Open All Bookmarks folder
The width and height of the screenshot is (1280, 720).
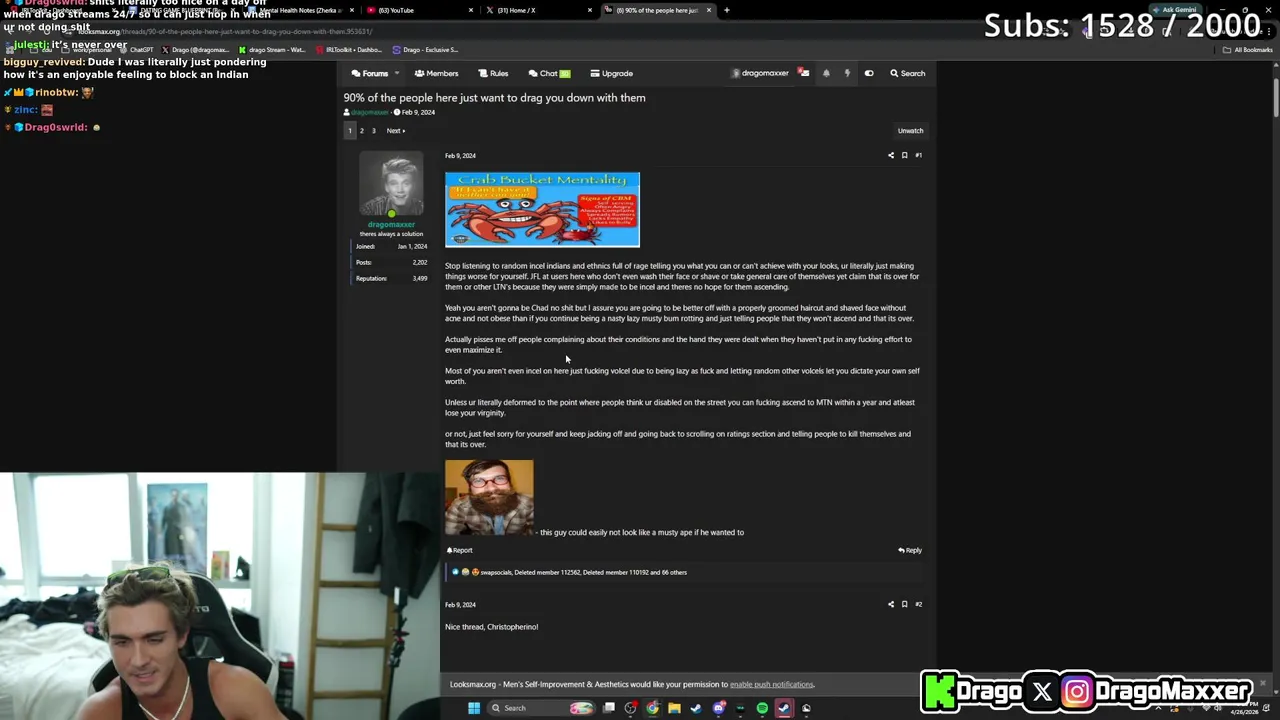pos(1247,50)
